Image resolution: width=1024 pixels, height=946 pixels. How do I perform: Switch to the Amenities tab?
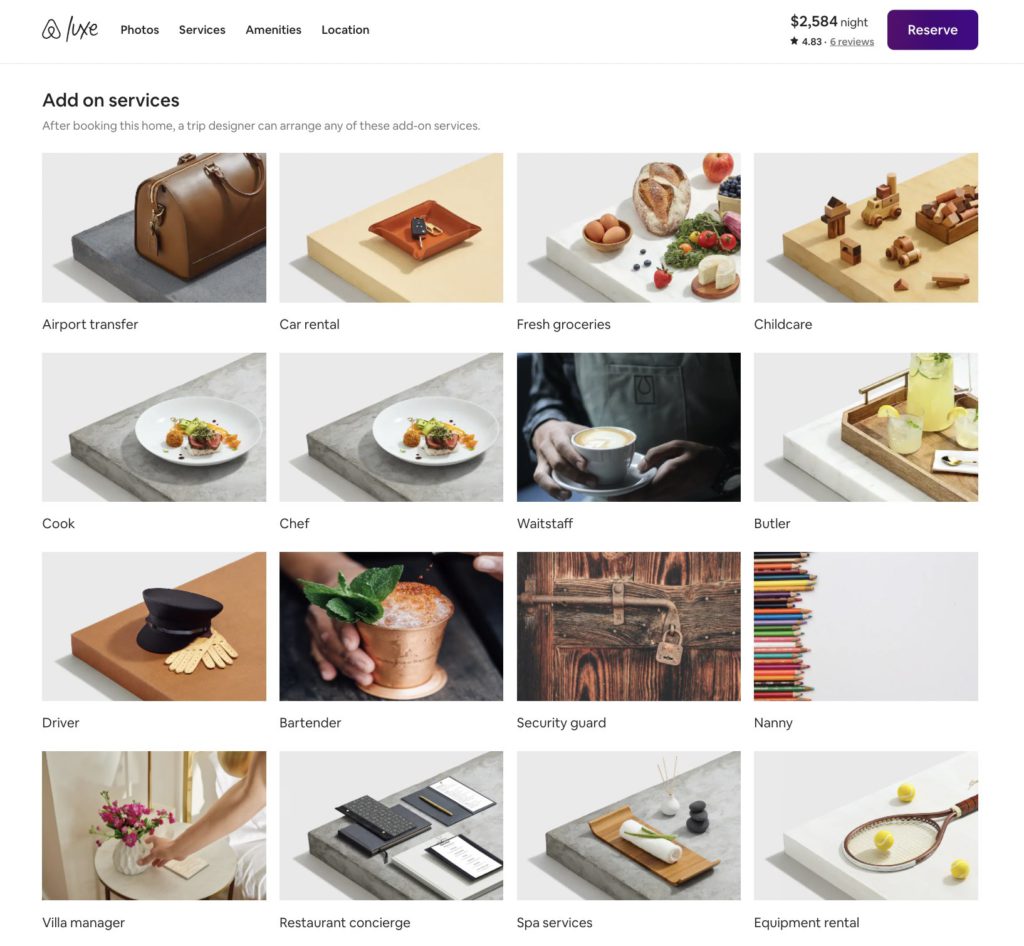[x=273, y=30]
